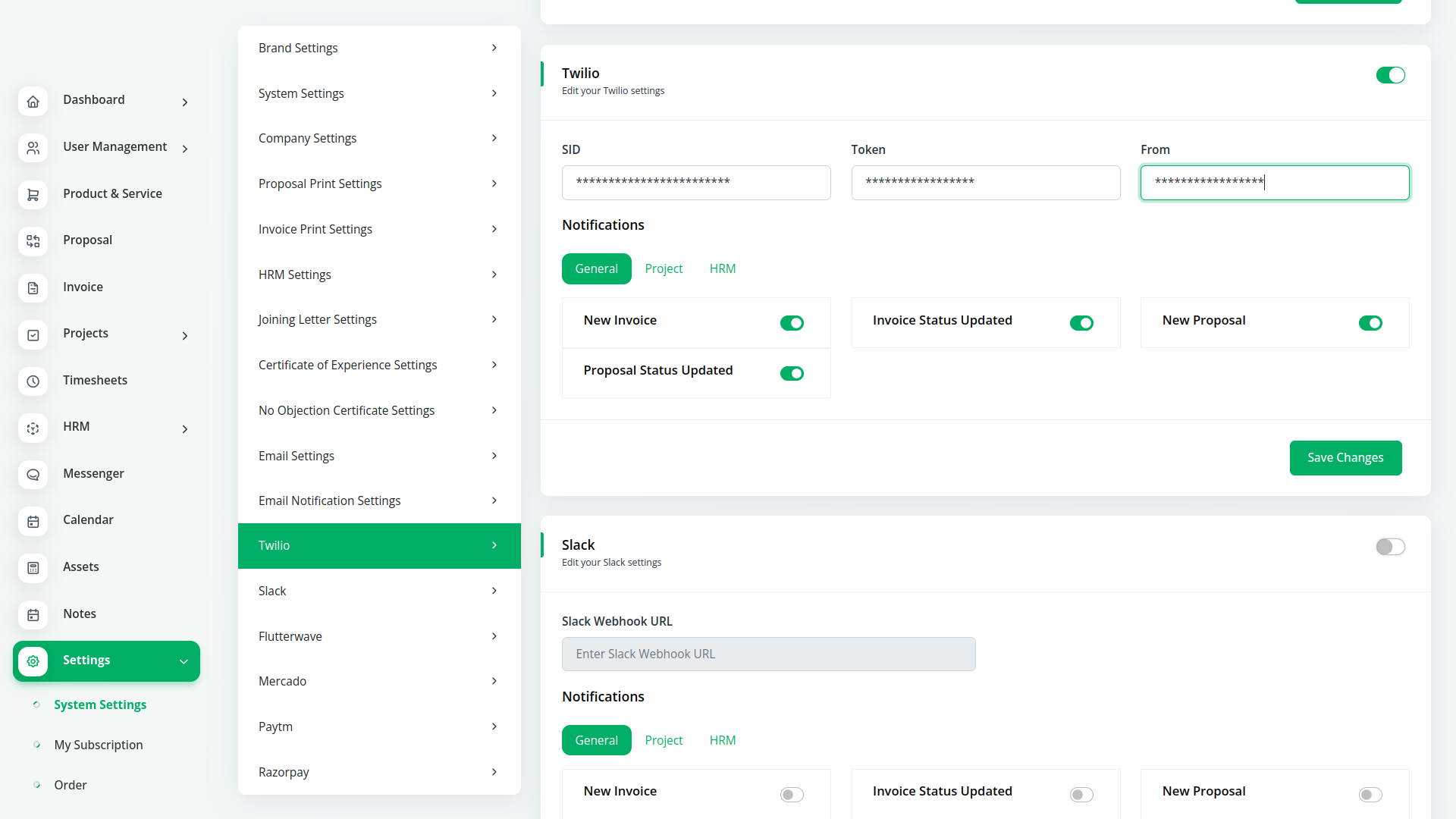
Task: Expand the Projects sidebar chevron
Action: pos(185,336)
